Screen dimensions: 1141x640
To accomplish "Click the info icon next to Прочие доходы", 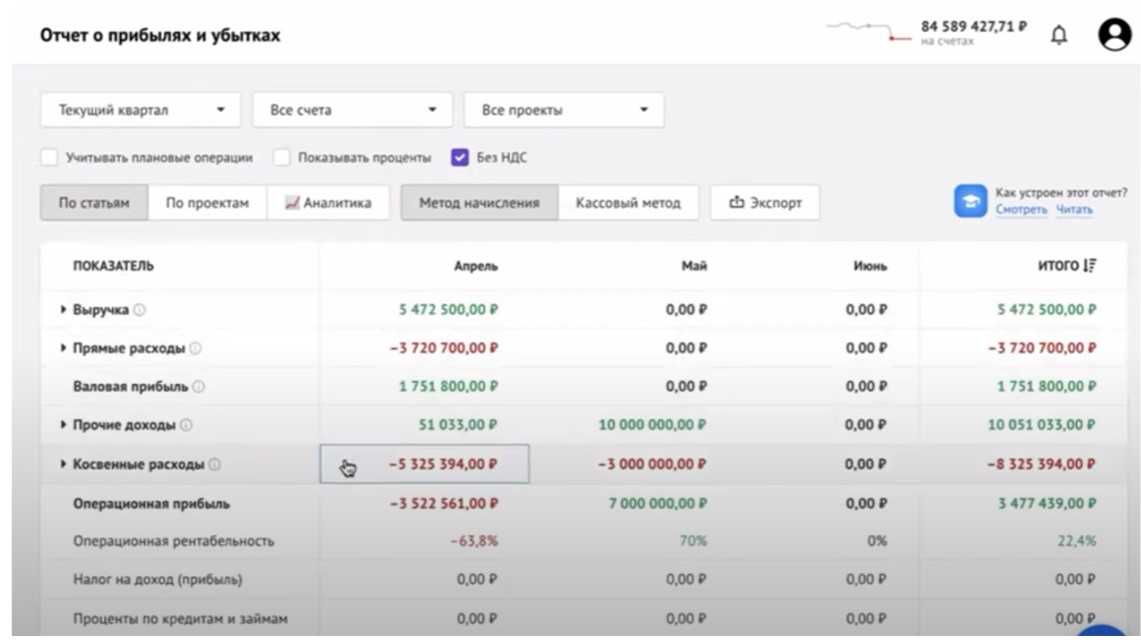I will 186,425.
